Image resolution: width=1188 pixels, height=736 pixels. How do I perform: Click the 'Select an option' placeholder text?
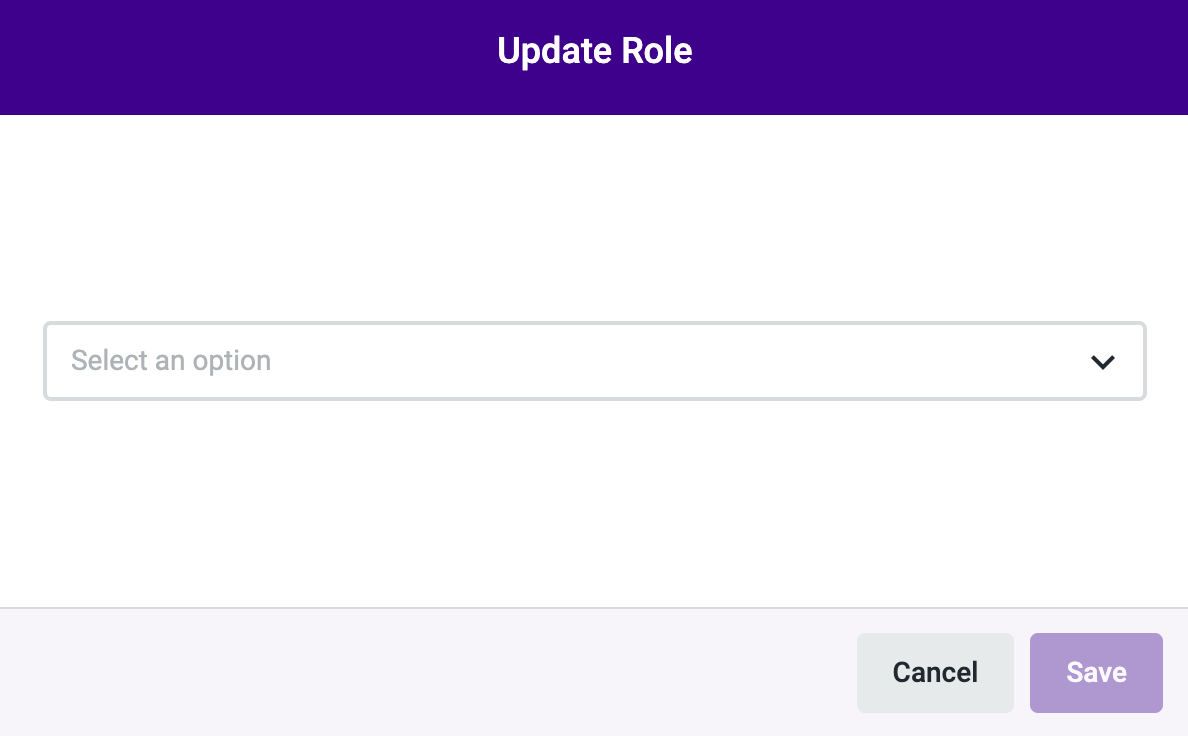click(x=170, y=361)
